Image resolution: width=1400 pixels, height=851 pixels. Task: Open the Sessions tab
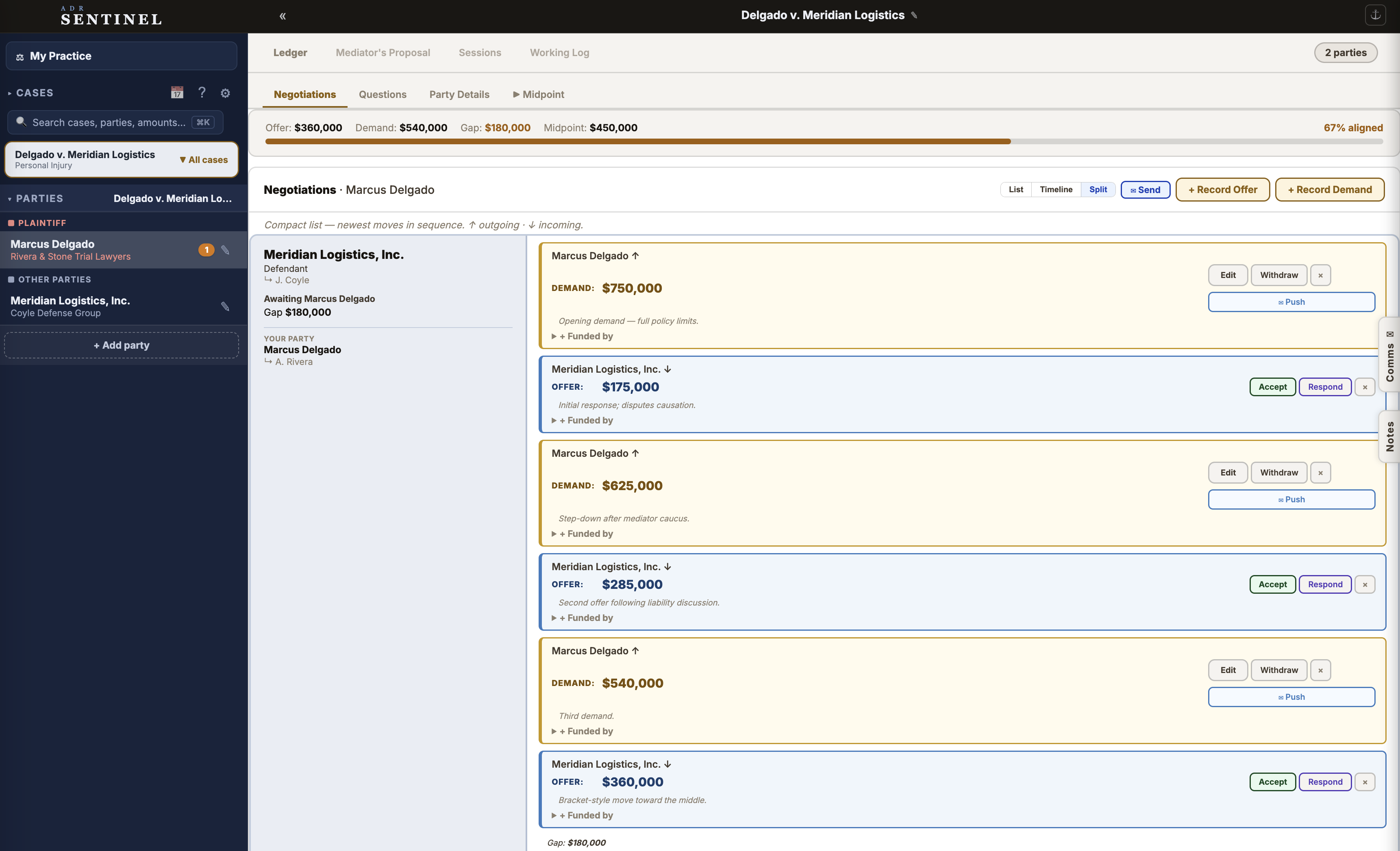[480, 52]
